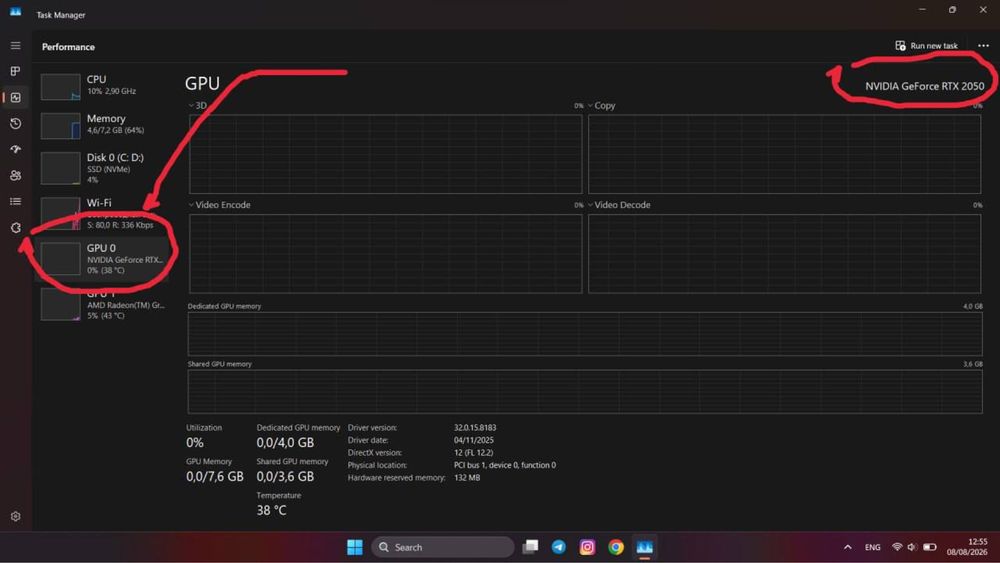Click the Copy usage graph
This screenshot has width=1000, height=563.
coord(784,154)
